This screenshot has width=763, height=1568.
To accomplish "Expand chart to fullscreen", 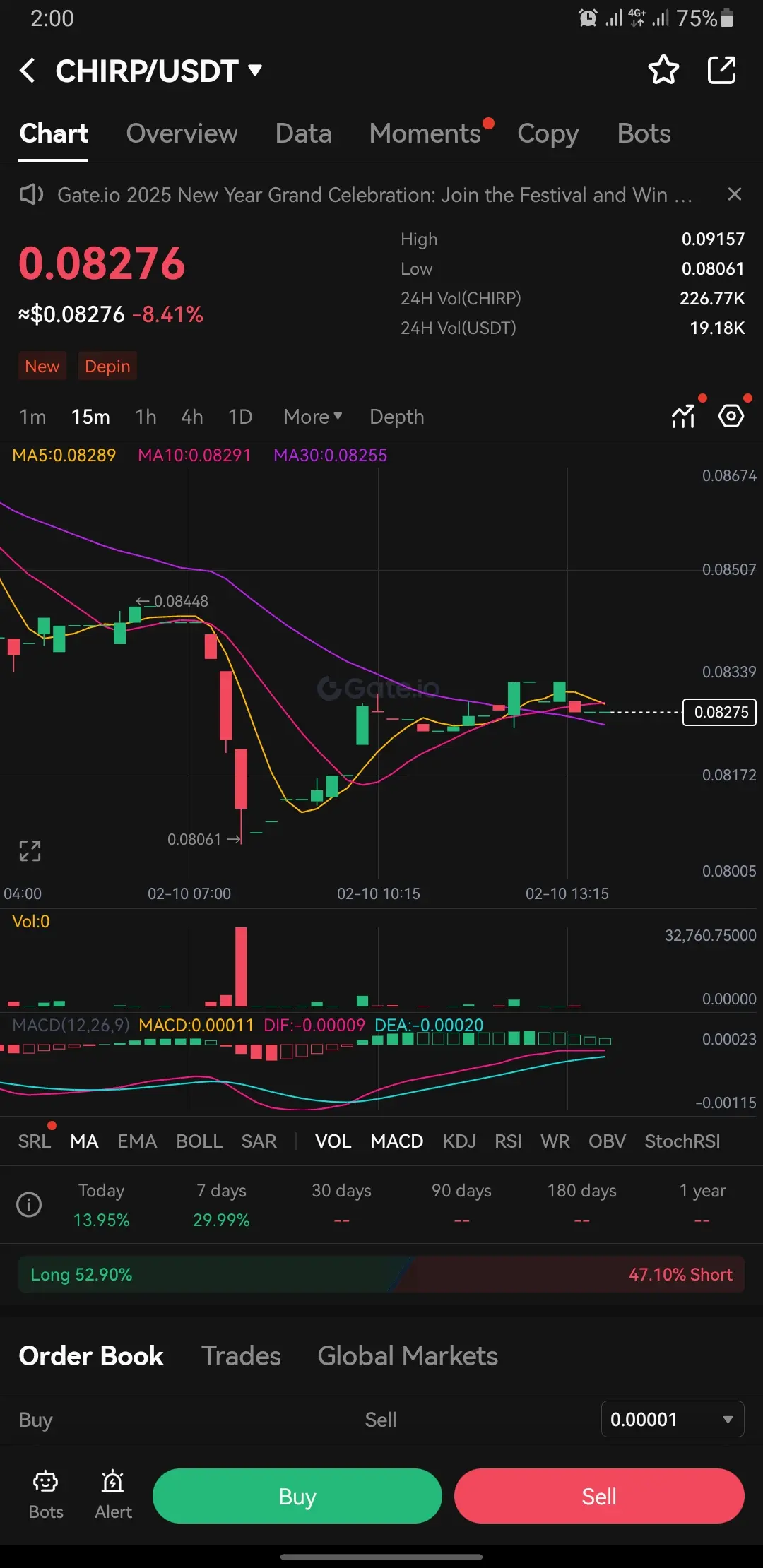I will (x=30, y=851).
